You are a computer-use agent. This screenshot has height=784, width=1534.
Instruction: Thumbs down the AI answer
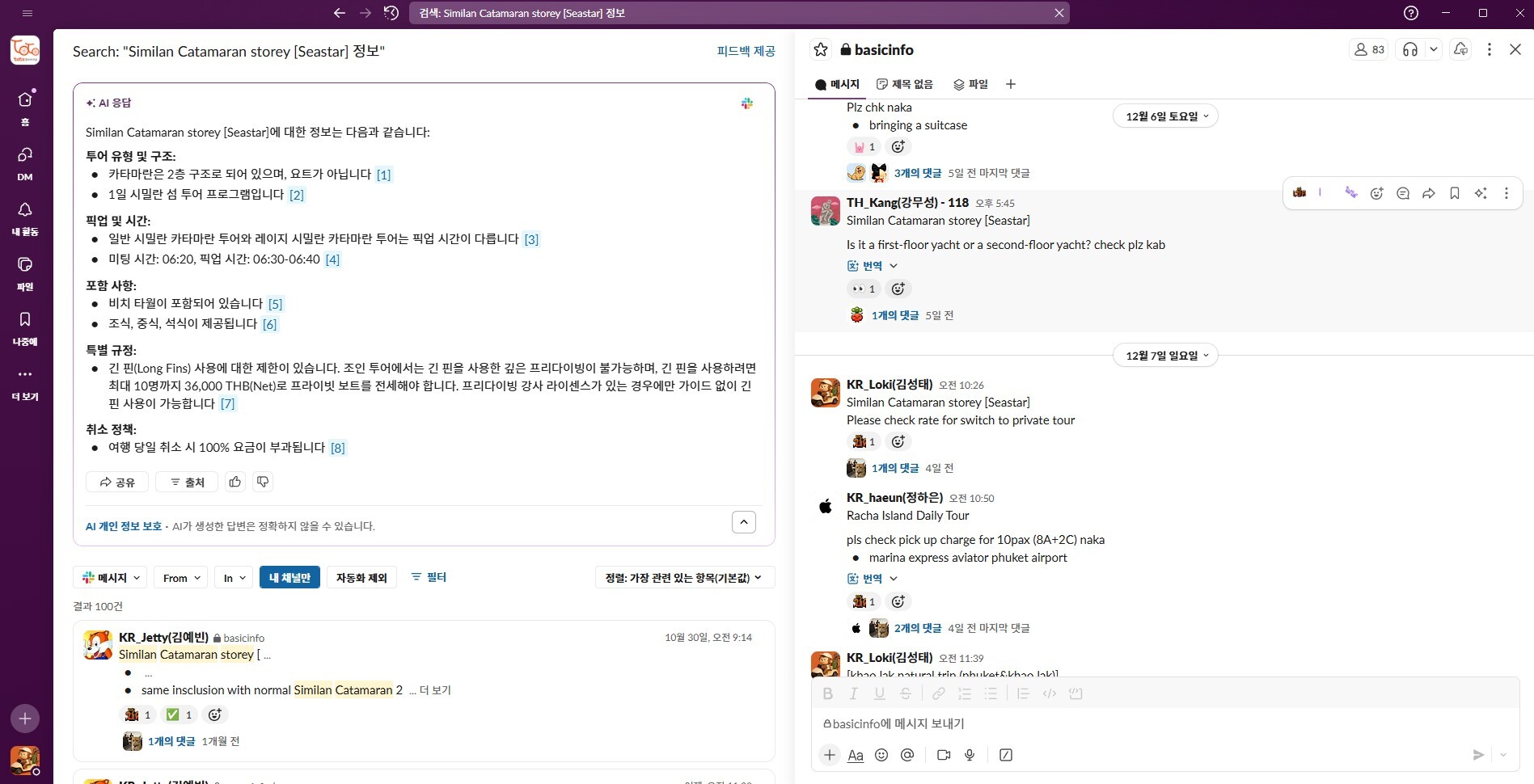point(263,482)
